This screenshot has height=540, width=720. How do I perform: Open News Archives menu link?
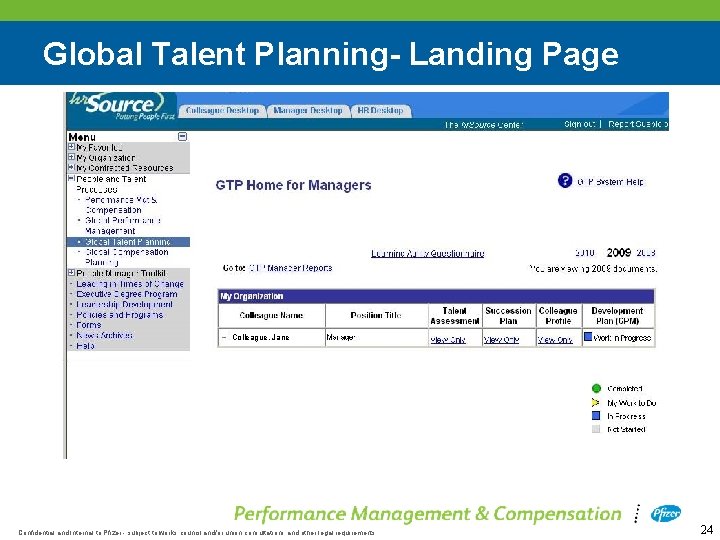pyautogui.click(x=105, y=336)
